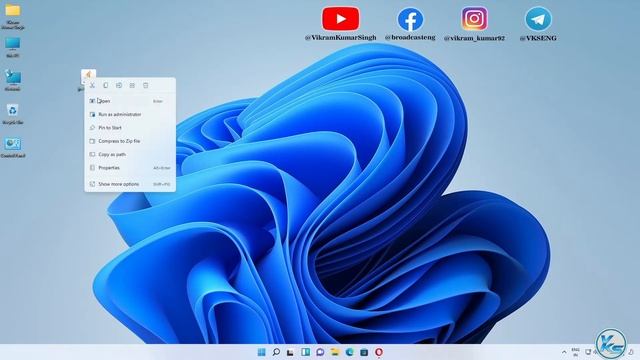Click the Copy icon in the context menu
The image size is (640, 360).
click(x=105, y=85)
